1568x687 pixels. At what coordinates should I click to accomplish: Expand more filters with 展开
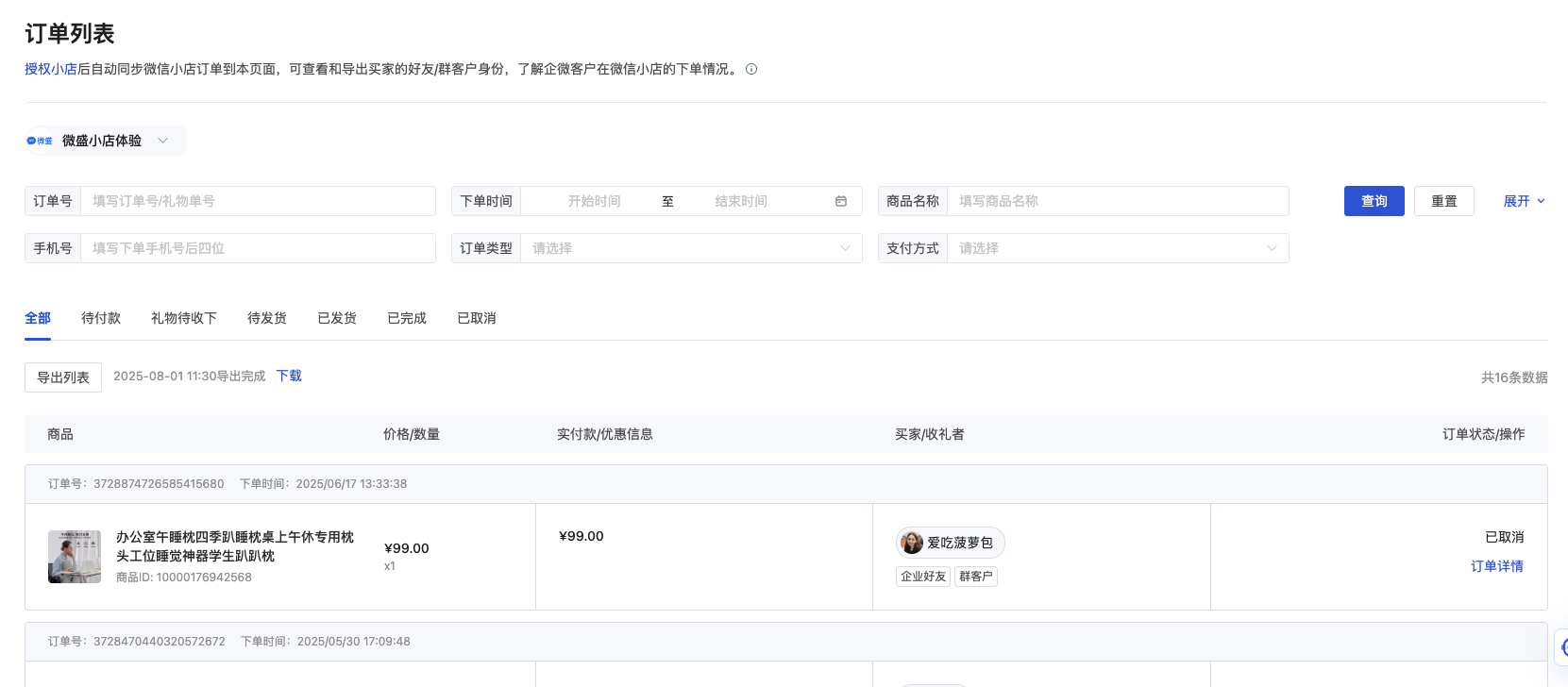pyautogui.click(x=1525, y=201)
